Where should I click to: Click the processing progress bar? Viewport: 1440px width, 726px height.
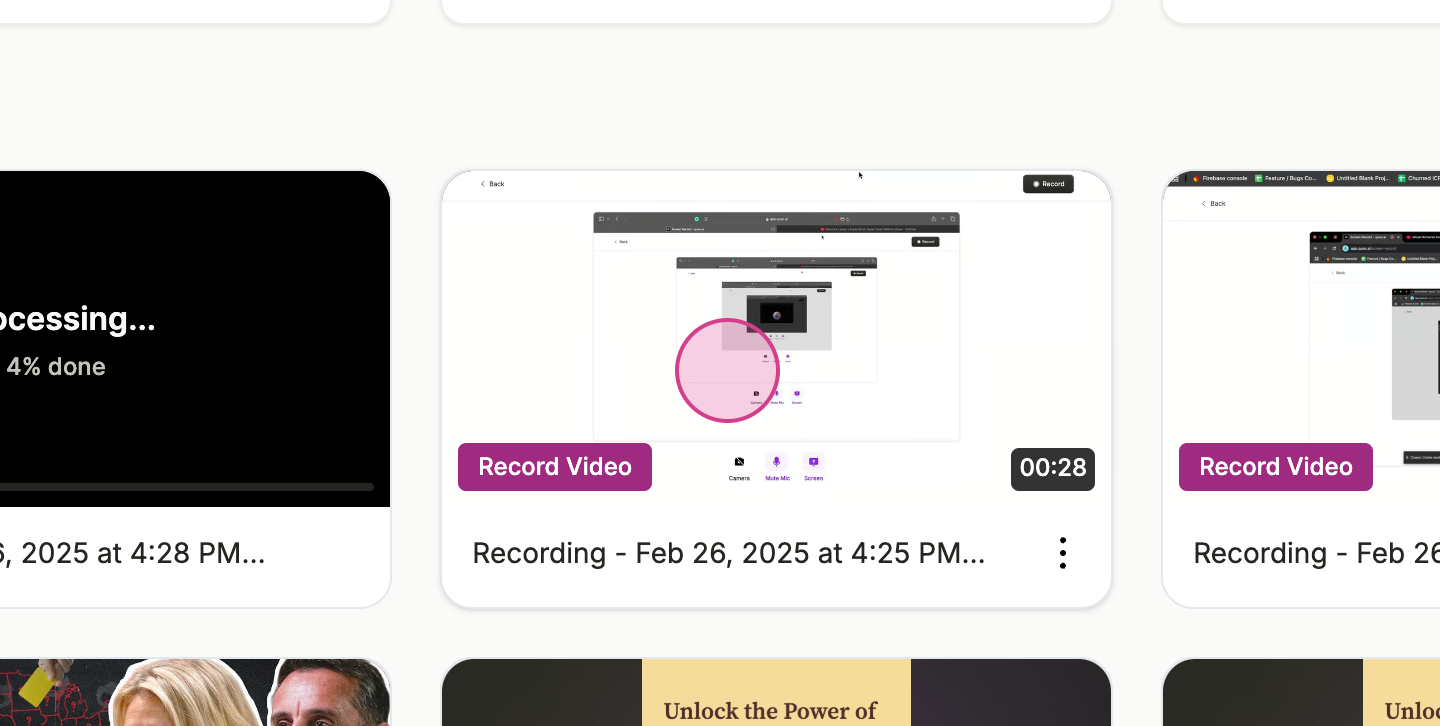187,487
